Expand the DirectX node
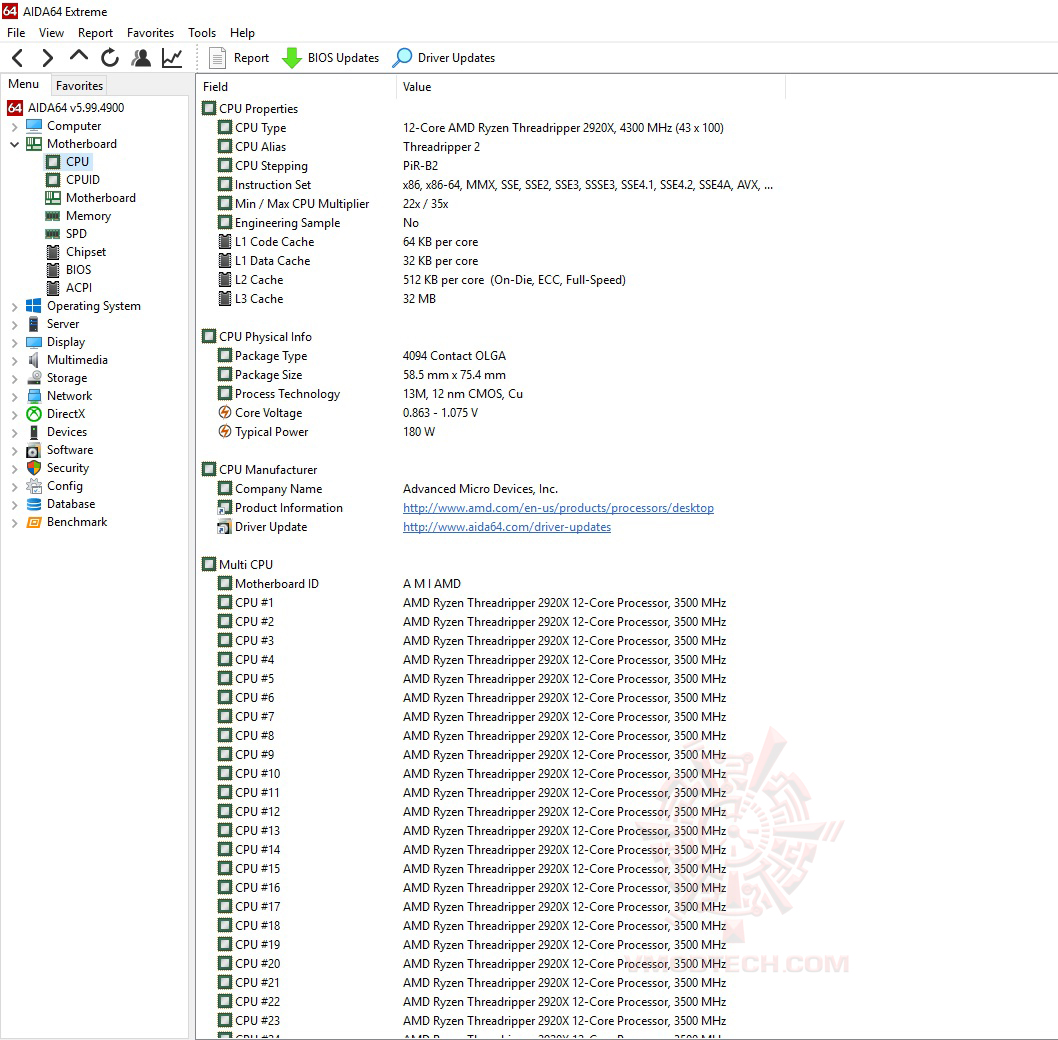Image resolution: width=1058 pixels, height=1040 pixels. point(14,414)
